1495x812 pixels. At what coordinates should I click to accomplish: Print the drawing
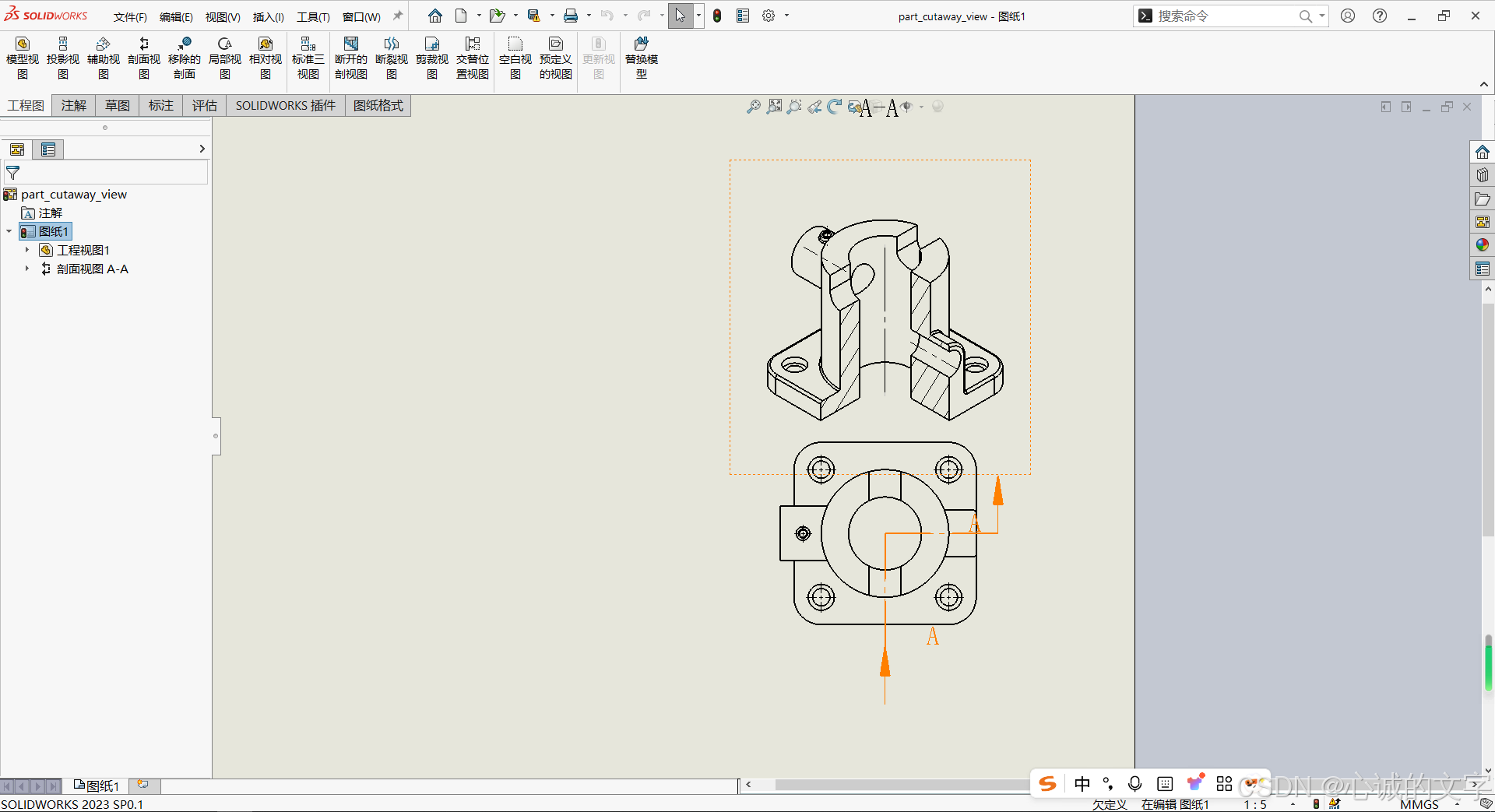coord(571,16)
